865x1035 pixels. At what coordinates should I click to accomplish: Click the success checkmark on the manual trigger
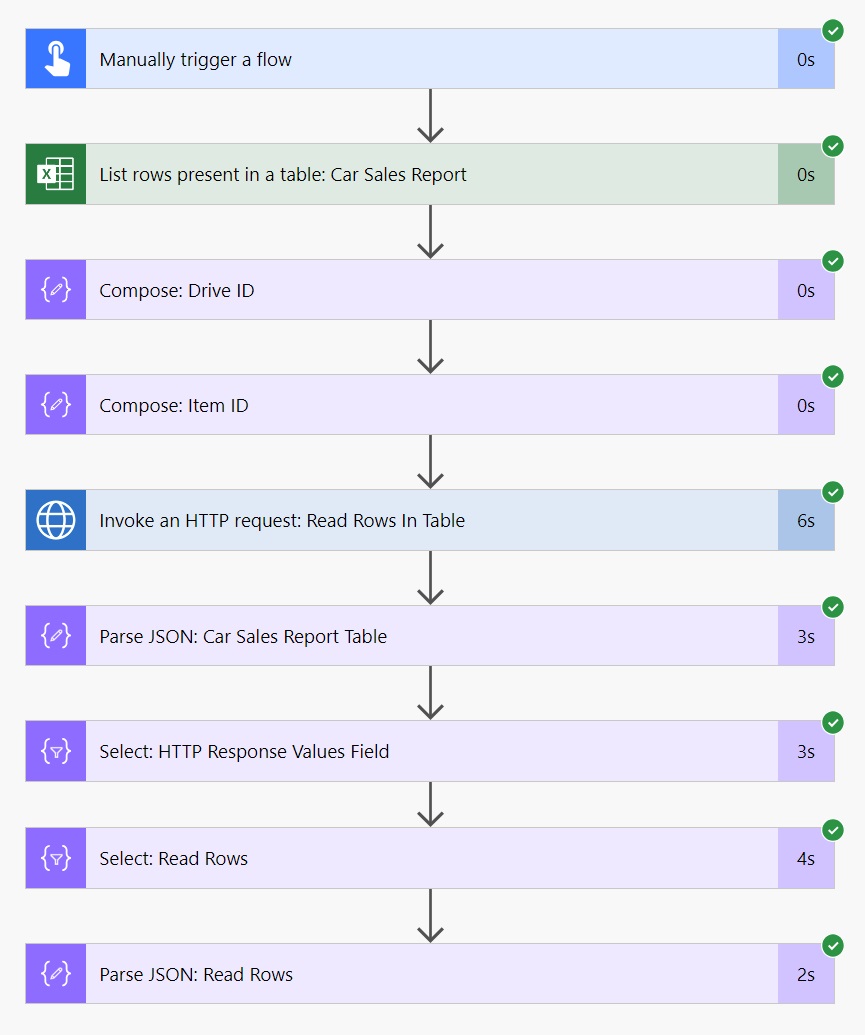coord(833,31)
